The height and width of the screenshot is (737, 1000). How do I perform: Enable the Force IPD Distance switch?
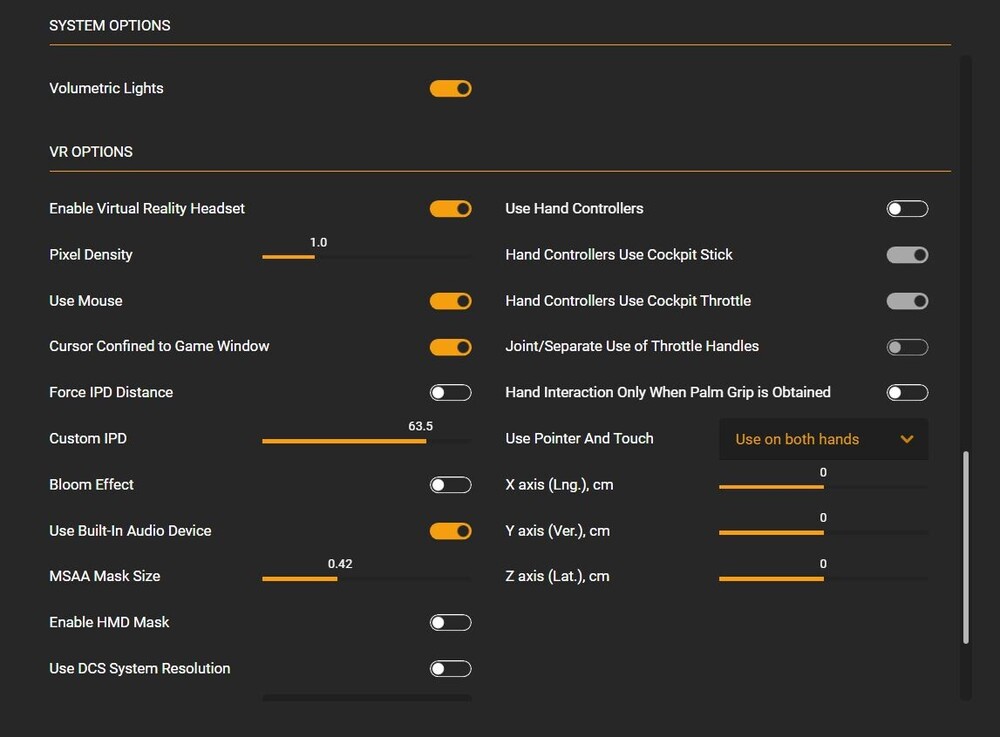click(x=450, y=393)
